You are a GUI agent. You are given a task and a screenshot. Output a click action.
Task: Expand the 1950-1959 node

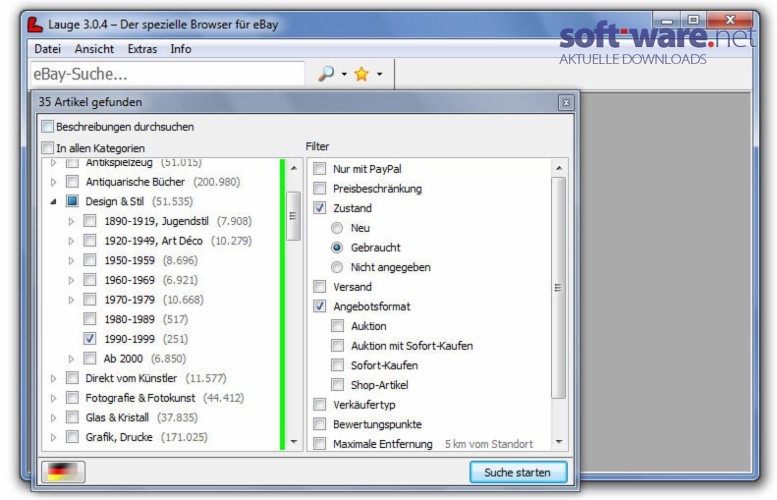[x=71, y=261]
